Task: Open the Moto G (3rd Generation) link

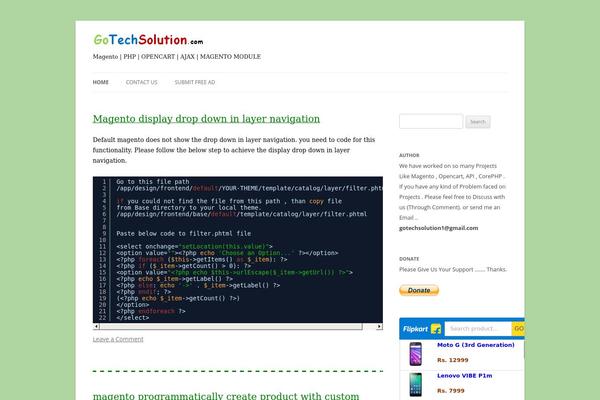Action: tap(476, 345)
